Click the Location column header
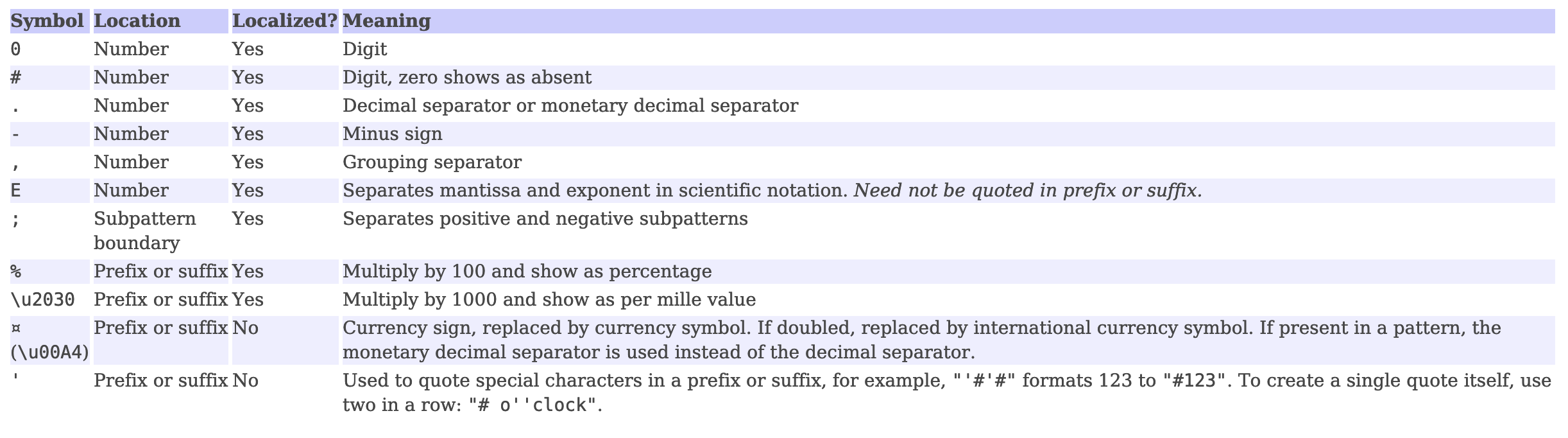The width and height of the screenshot is (1568, 438). pos(137,21)
